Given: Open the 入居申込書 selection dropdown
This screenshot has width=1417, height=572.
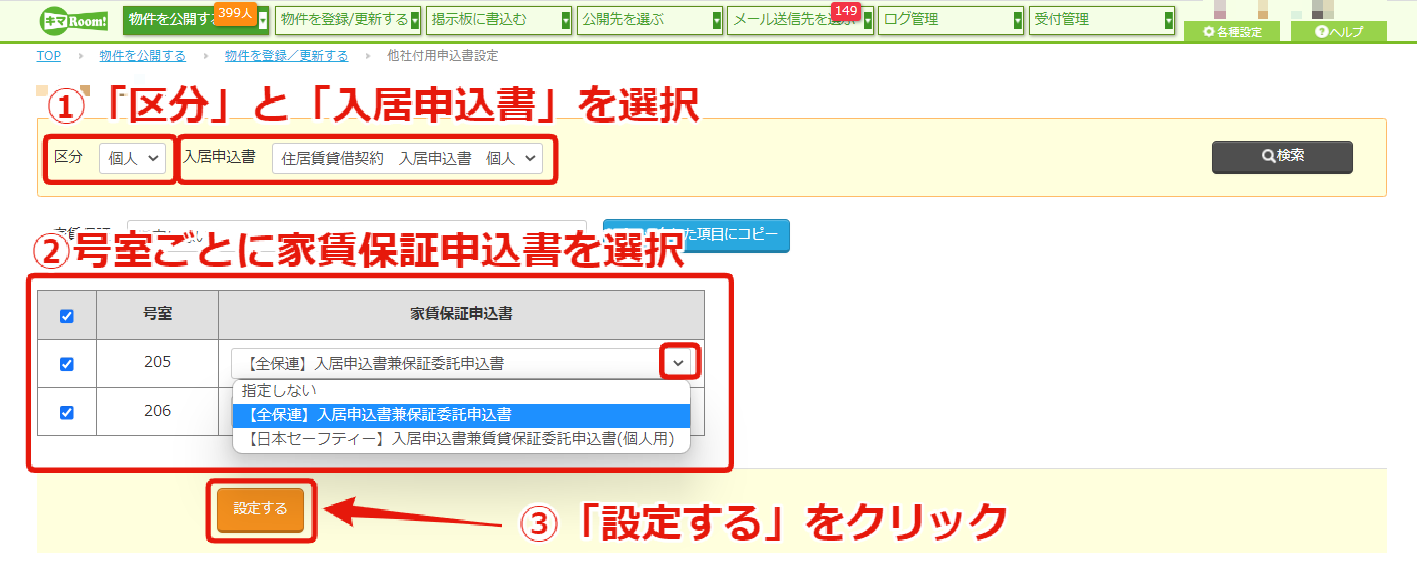Looking at the screenshot, I should pos(407,158).
